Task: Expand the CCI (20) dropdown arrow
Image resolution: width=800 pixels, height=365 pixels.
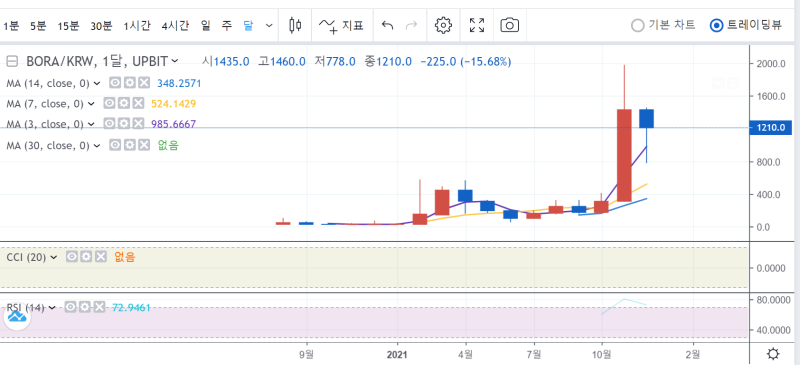Action: click(x=54, y=257)
